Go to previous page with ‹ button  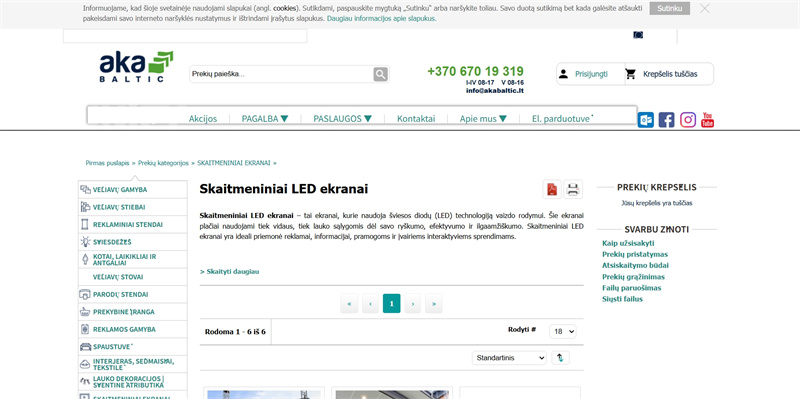[x=370, y=304]
